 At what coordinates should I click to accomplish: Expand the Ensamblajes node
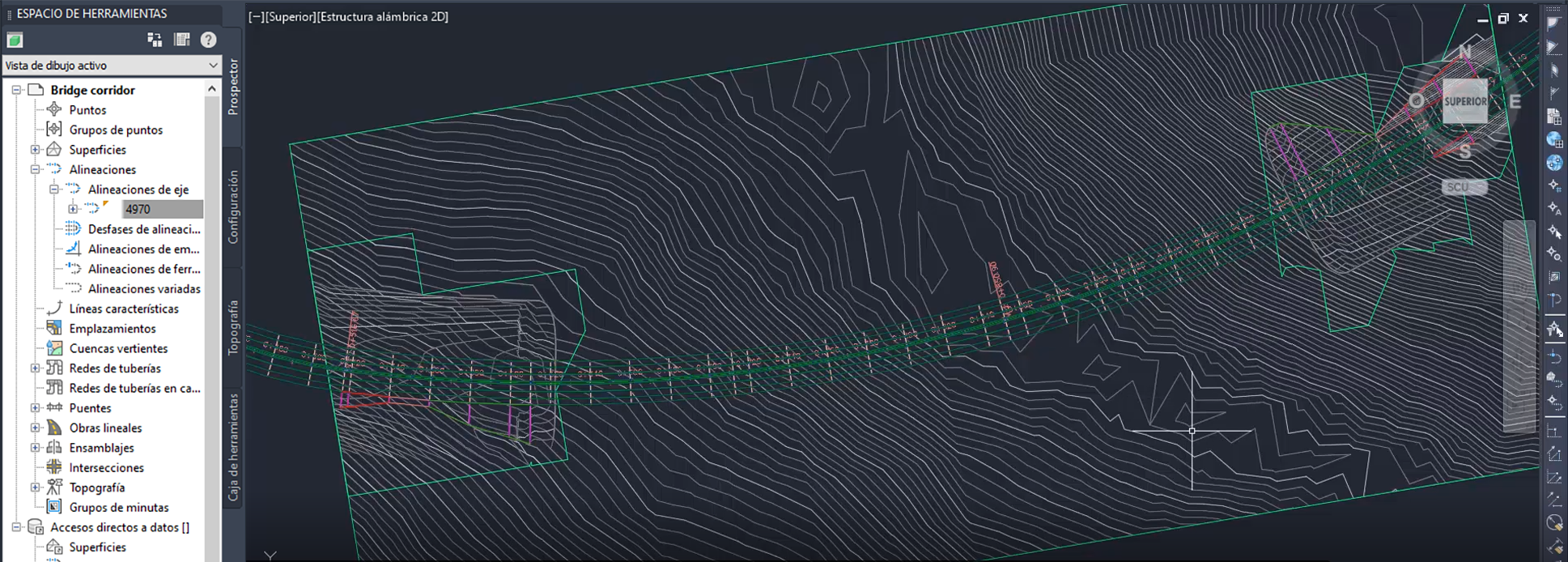(x=35, y=448)
